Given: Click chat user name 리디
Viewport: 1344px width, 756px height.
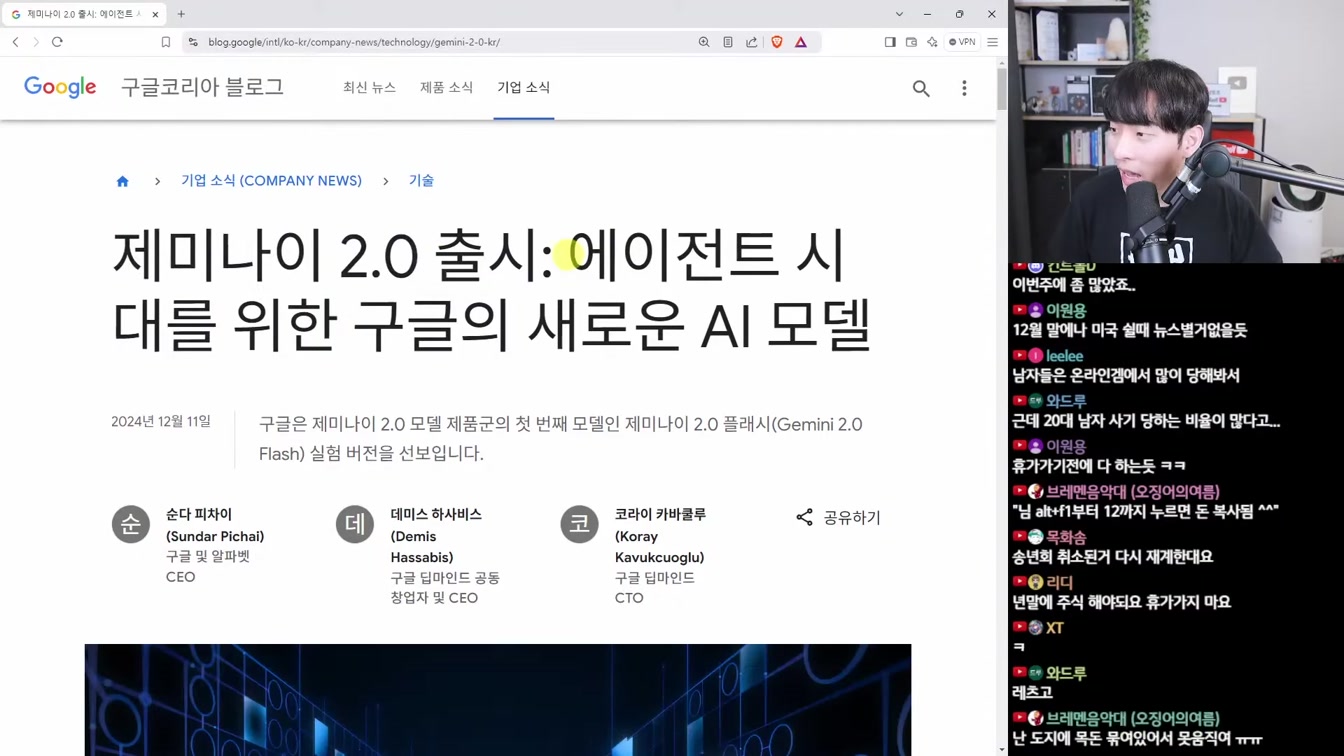Looking at the screenshot, I should pyautogui.click(x=1060, y=582).
